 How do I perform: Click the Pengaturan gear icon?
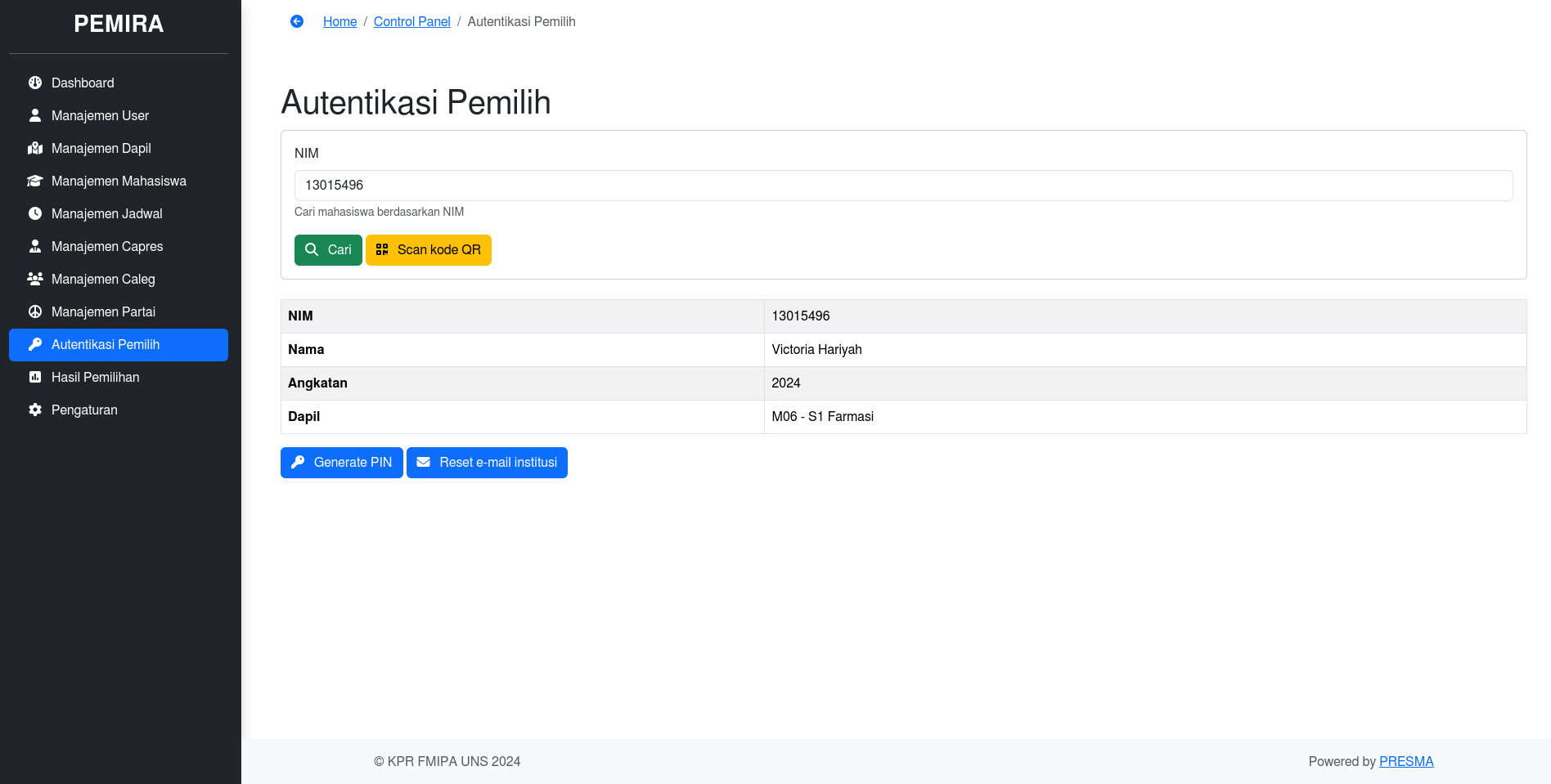tap(35, 410)
